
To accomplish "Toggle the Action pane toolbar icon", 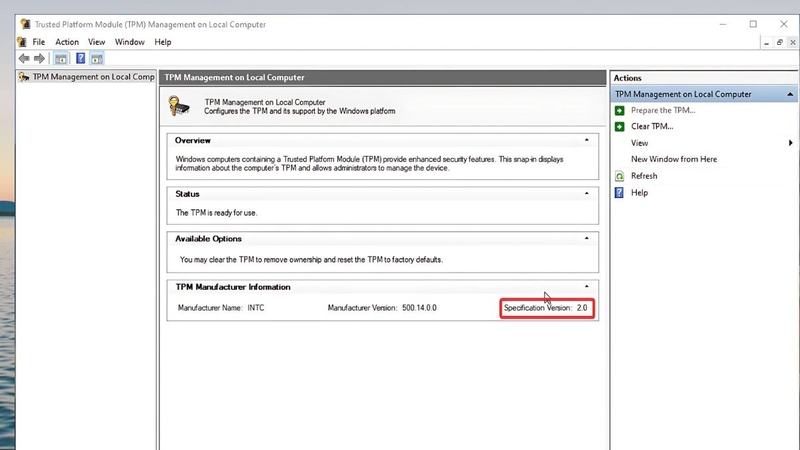I will 97,59.
